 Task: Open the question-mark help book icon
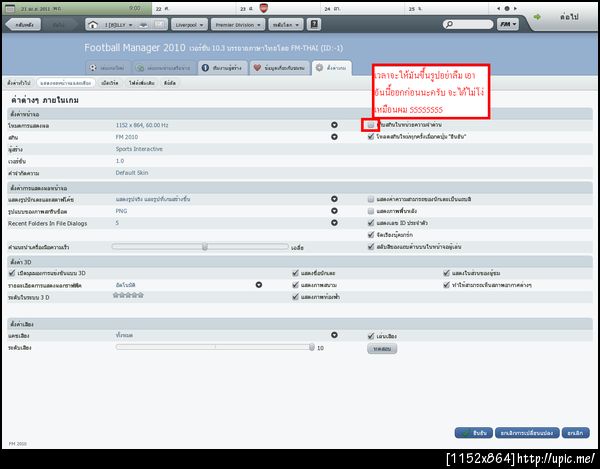pos(314,24)
